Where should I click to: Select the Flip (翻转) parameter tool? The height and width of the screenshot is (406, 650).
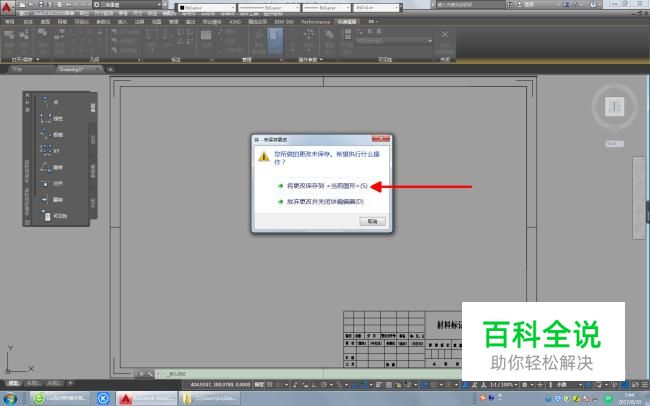pos(51,199)
